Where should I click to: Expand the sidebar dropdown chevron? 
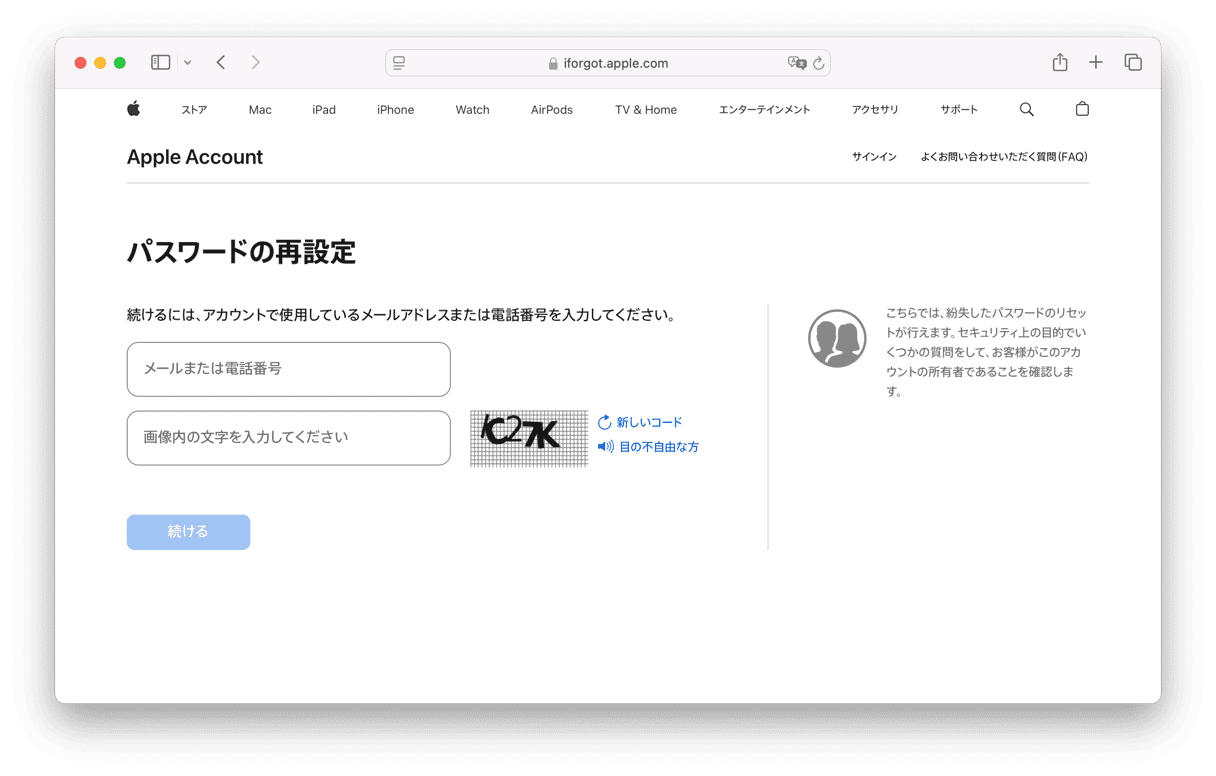[x=187, y=63]
